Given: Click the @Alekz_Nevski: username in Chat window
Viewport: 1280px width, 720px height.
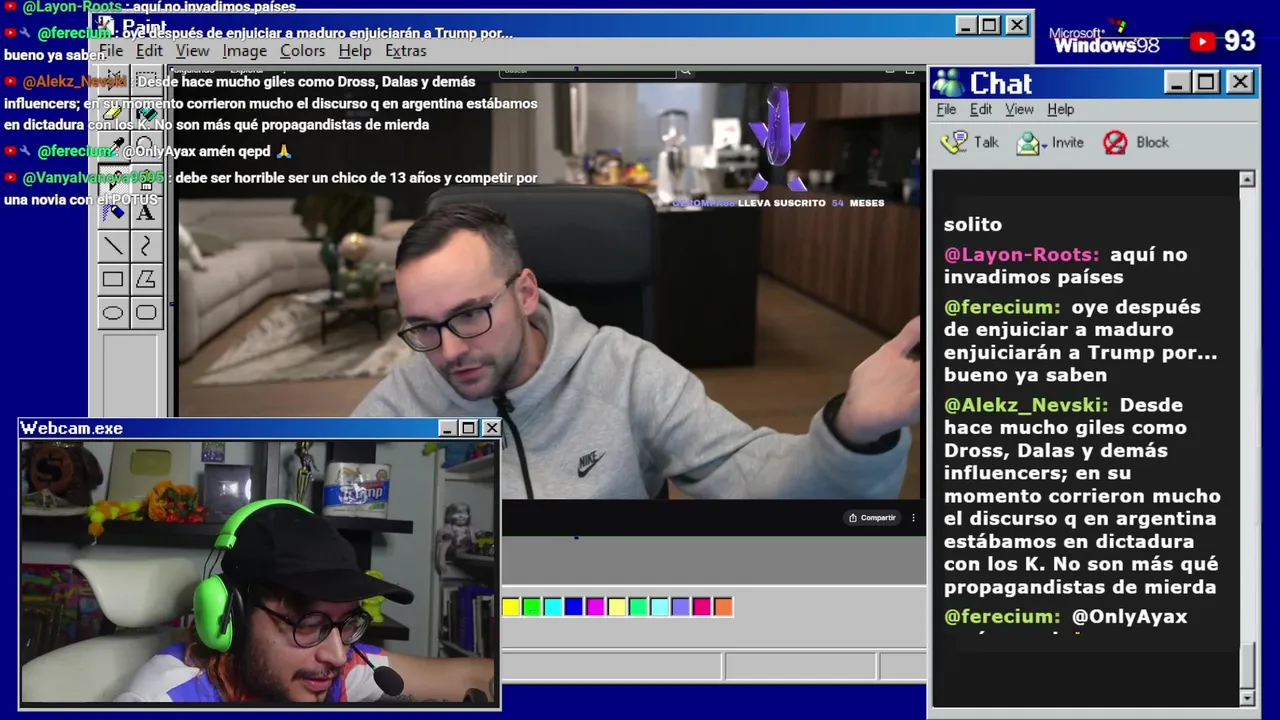Looking at the screenshot, I should point(1026,405).
